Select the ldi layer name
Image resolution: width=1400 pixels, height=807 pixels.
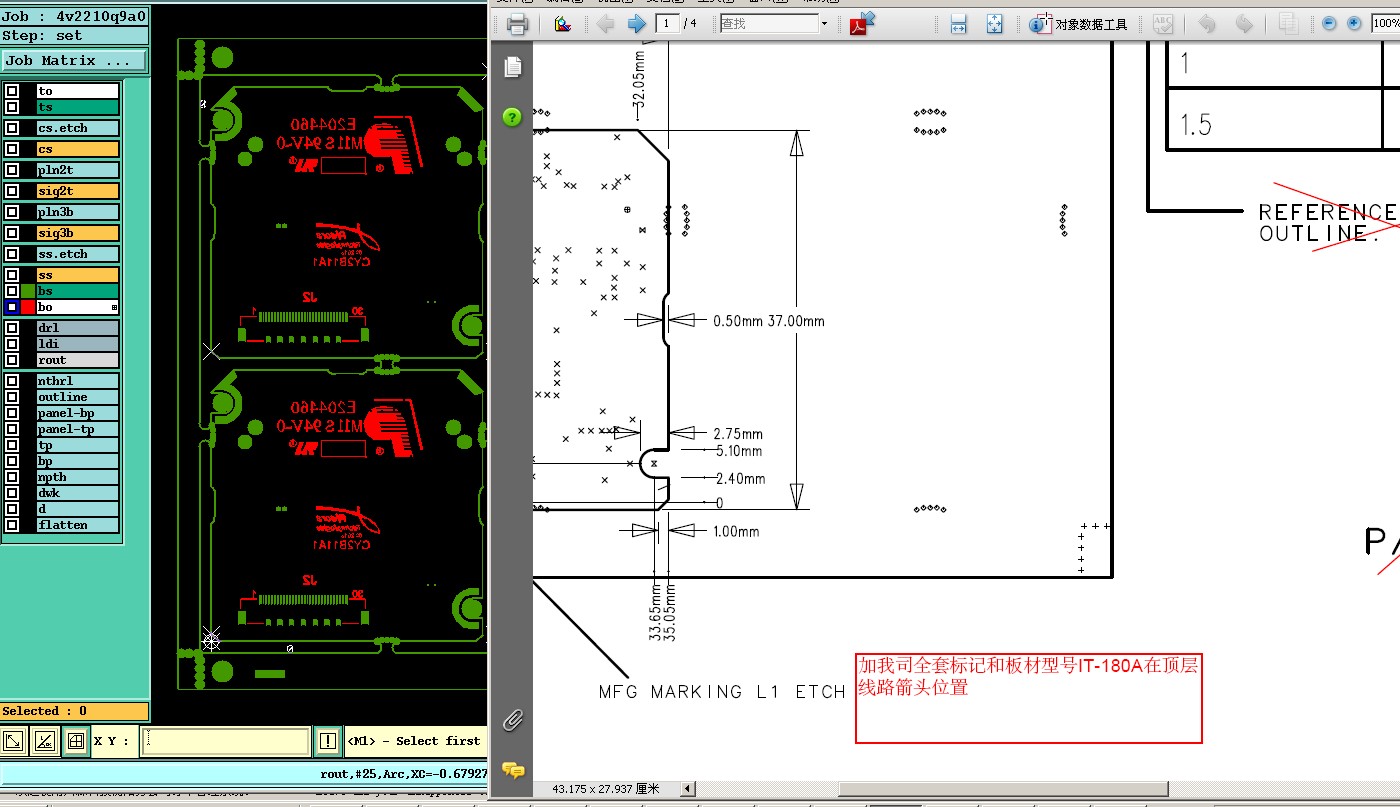pos(78,344)
